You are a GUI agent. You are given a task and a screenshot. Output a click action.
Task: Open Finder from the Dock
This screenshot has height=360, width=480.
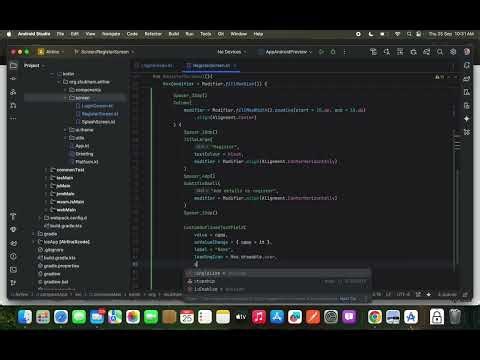(25, 317)
